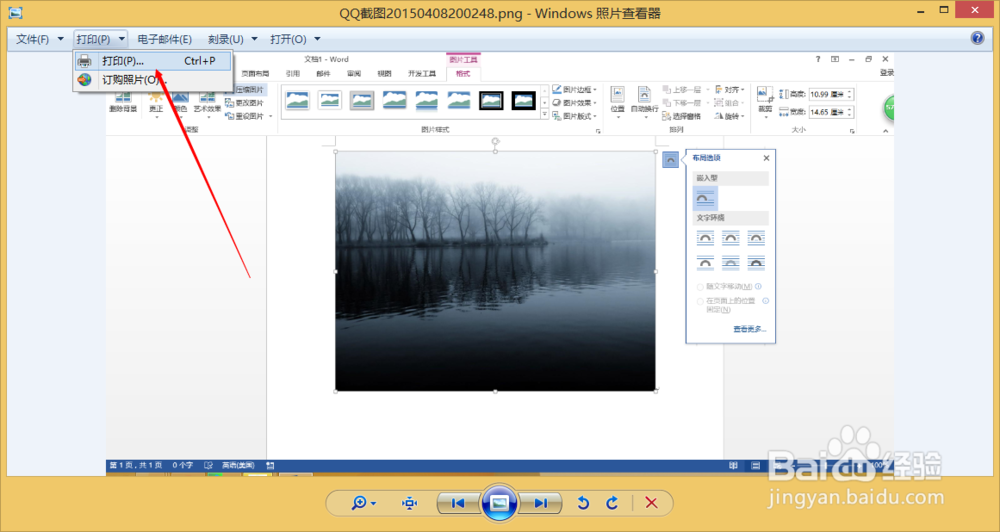Open the 对齐 dropdown in Word ribbon
Image resolution: width=1000 pixels, height=532 pixels.
[730, 90]
